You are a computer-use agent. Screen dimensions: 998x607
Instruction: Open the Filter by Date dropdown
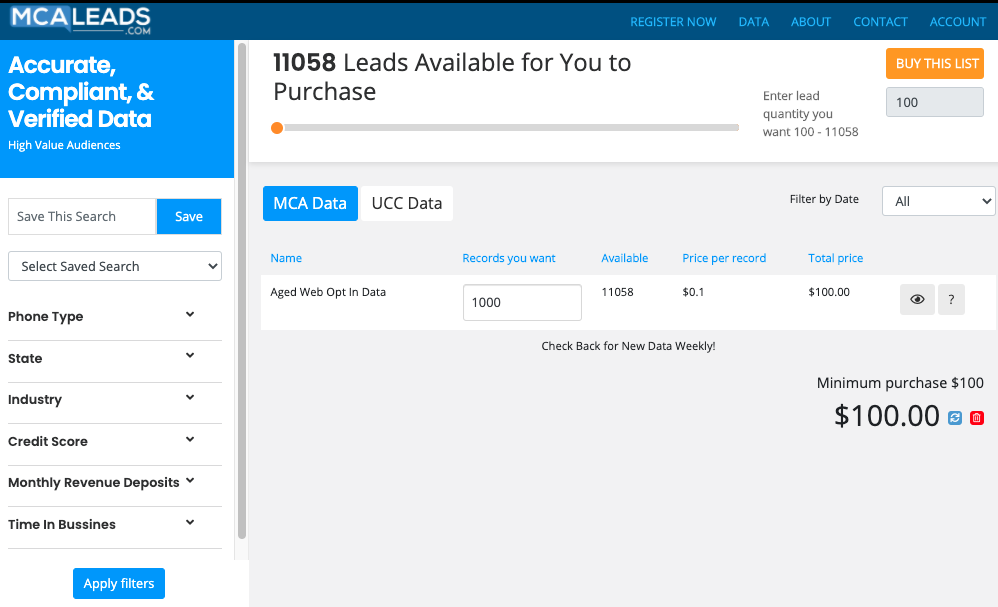pyautogui.click(x=938, y=201)
